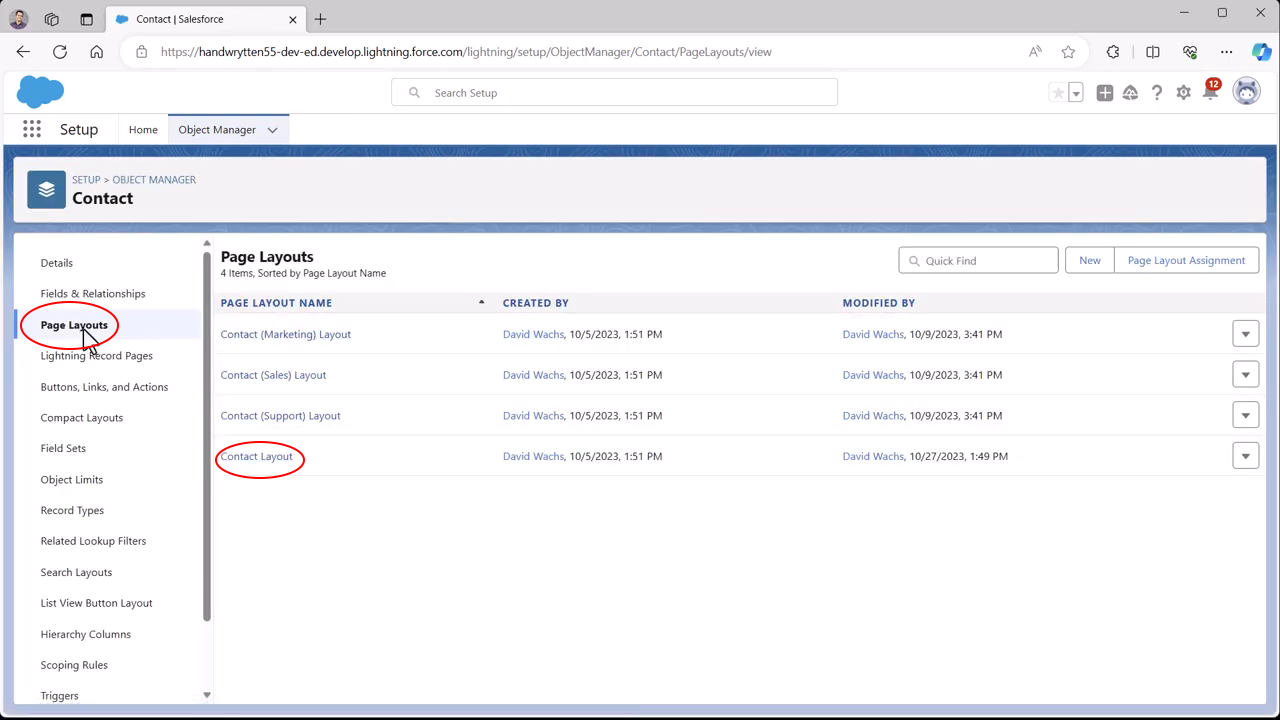Expand the Object Manager tab chevron
The width and height of the screenshot is (1280, 720).
point(272,130)
